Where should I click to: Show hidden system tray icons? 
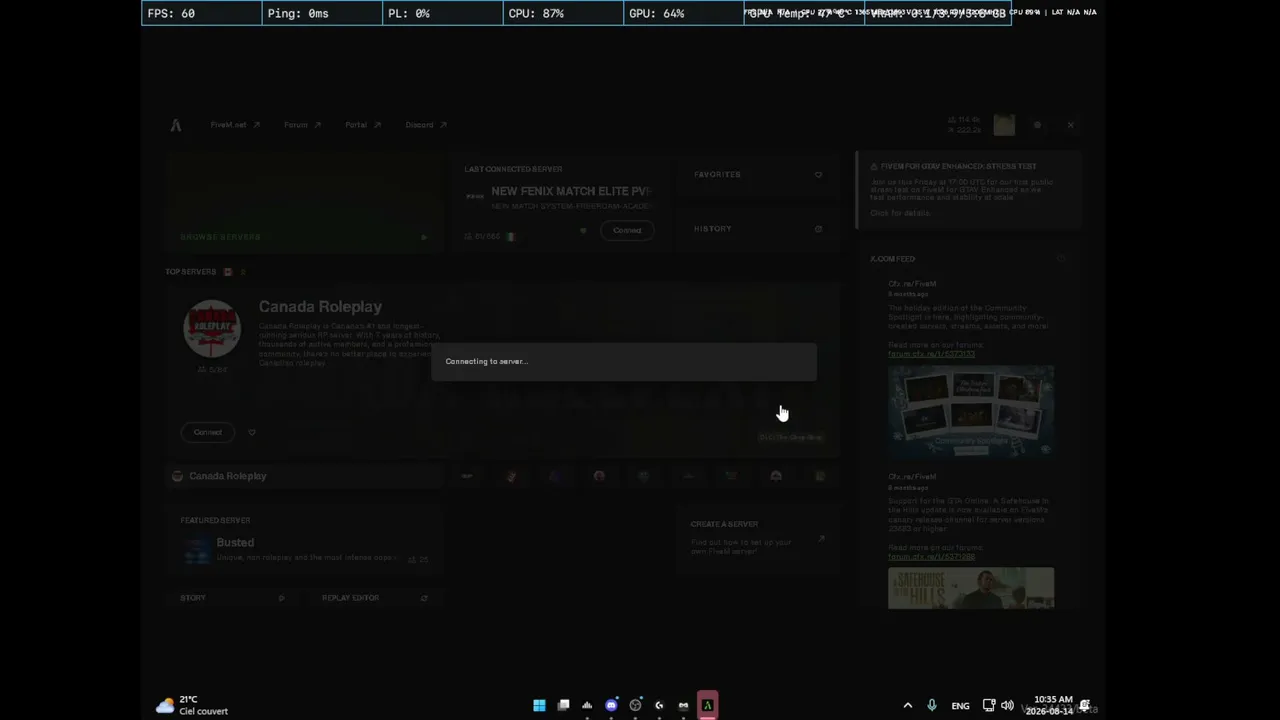click(x=908, y=706)
